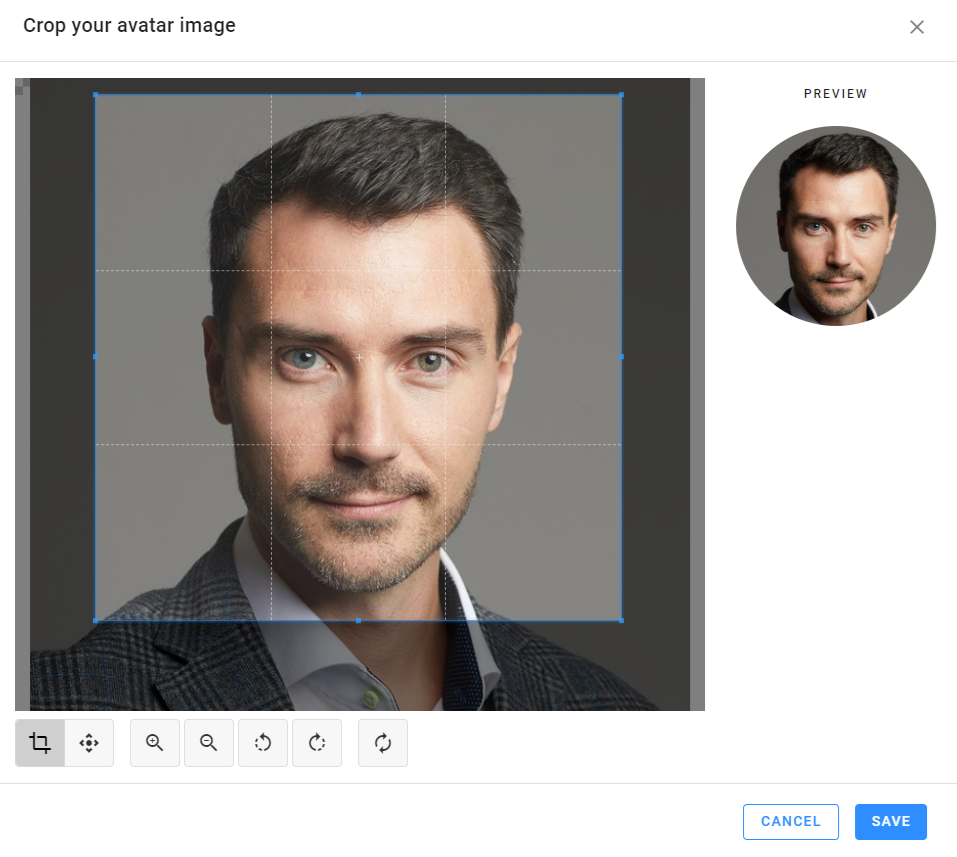Click the top-right crop box handle
The image size is (957, 857).
(621, 95)
